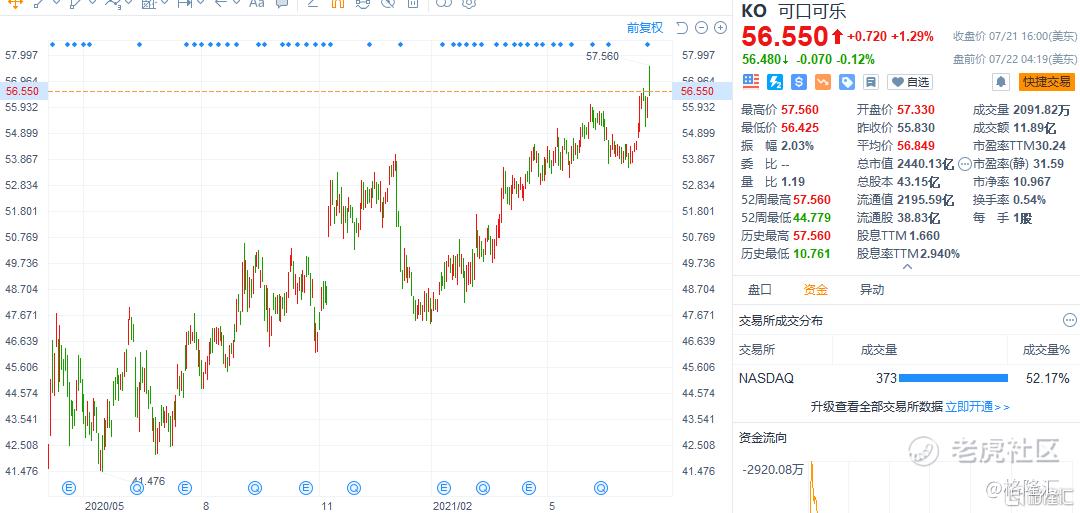Click the US flag market icon
1080x513 pixels.
tap(751, 82)
